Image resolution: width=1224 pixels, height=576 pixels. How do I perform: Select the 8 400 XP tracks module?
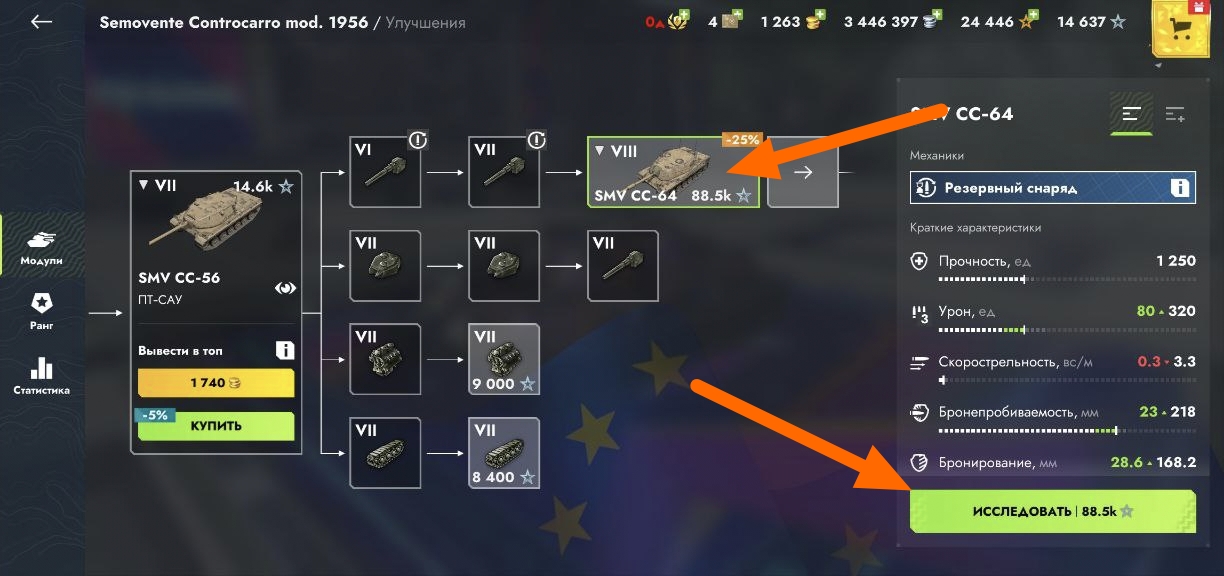[504, 453]
